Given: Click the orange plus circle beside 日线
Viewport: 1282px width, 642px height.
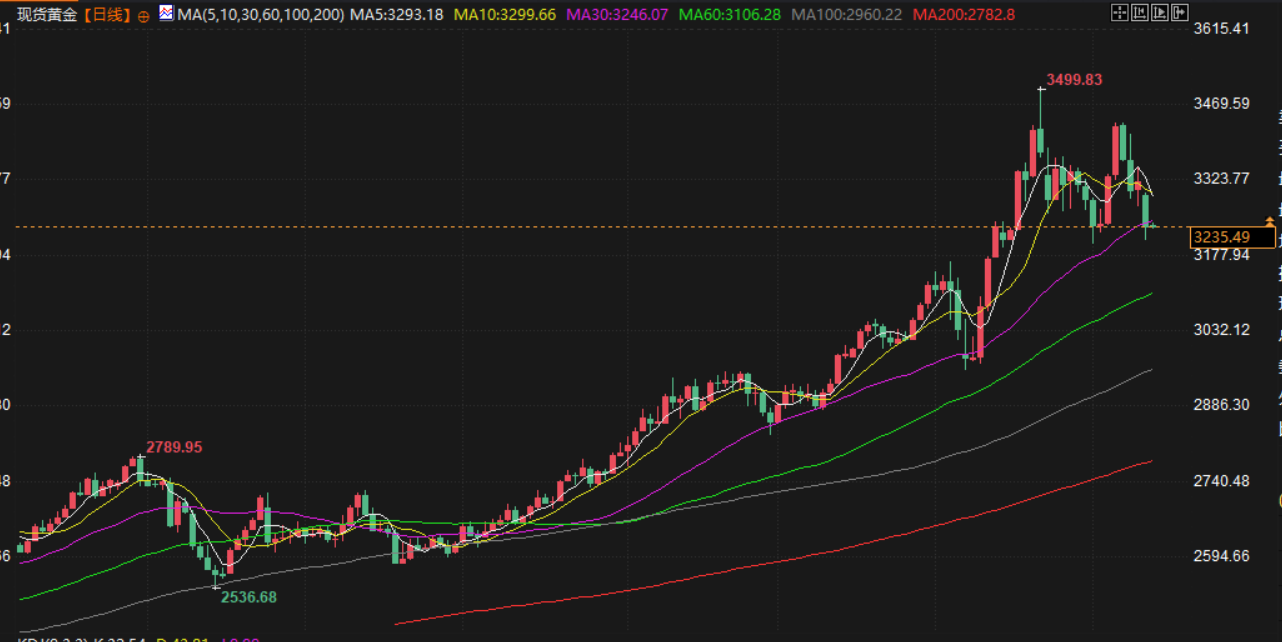Looking at the screenshot, I should pyautogui.click(x=143, y=16).
